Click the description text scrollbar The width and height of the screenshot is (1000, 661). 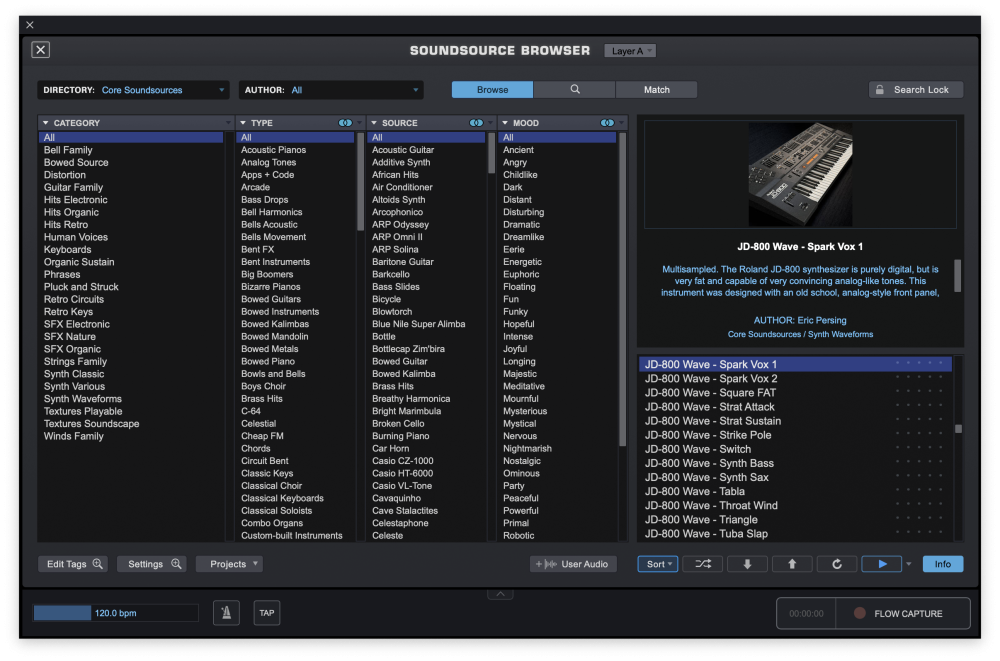click(x=957, y=276)
